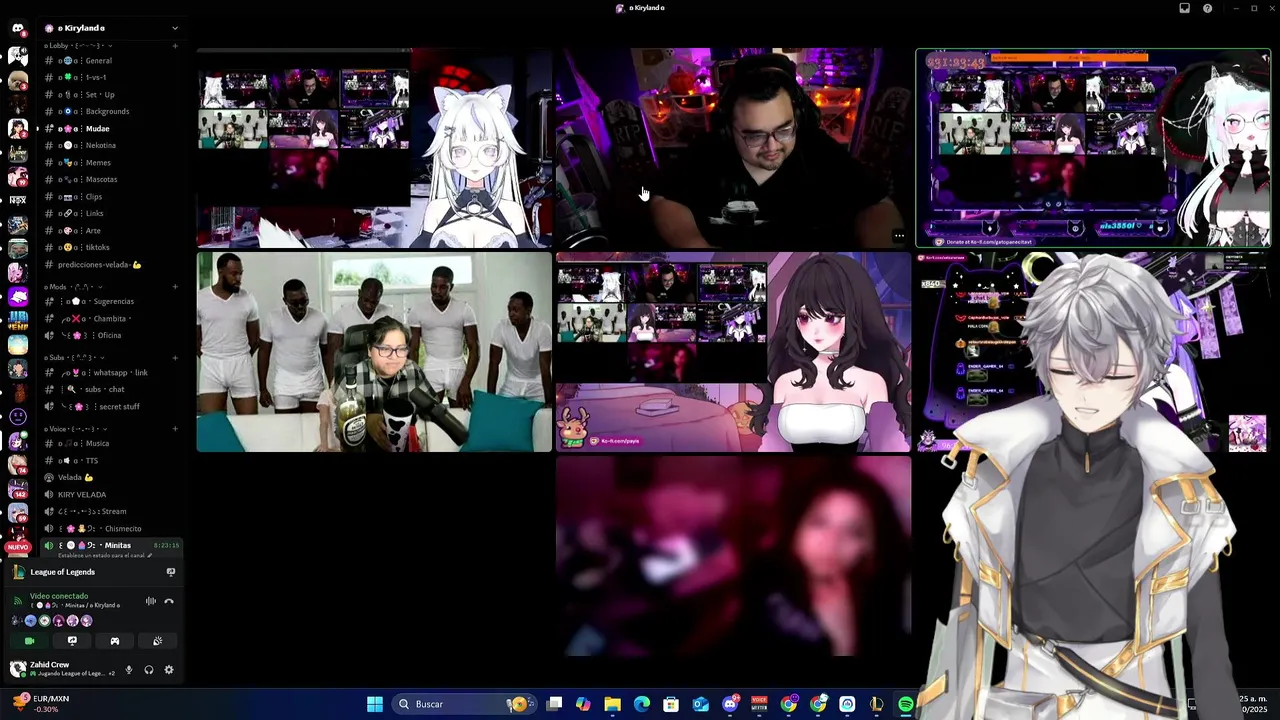Open the Chambita channel

[x=110, y=318]
